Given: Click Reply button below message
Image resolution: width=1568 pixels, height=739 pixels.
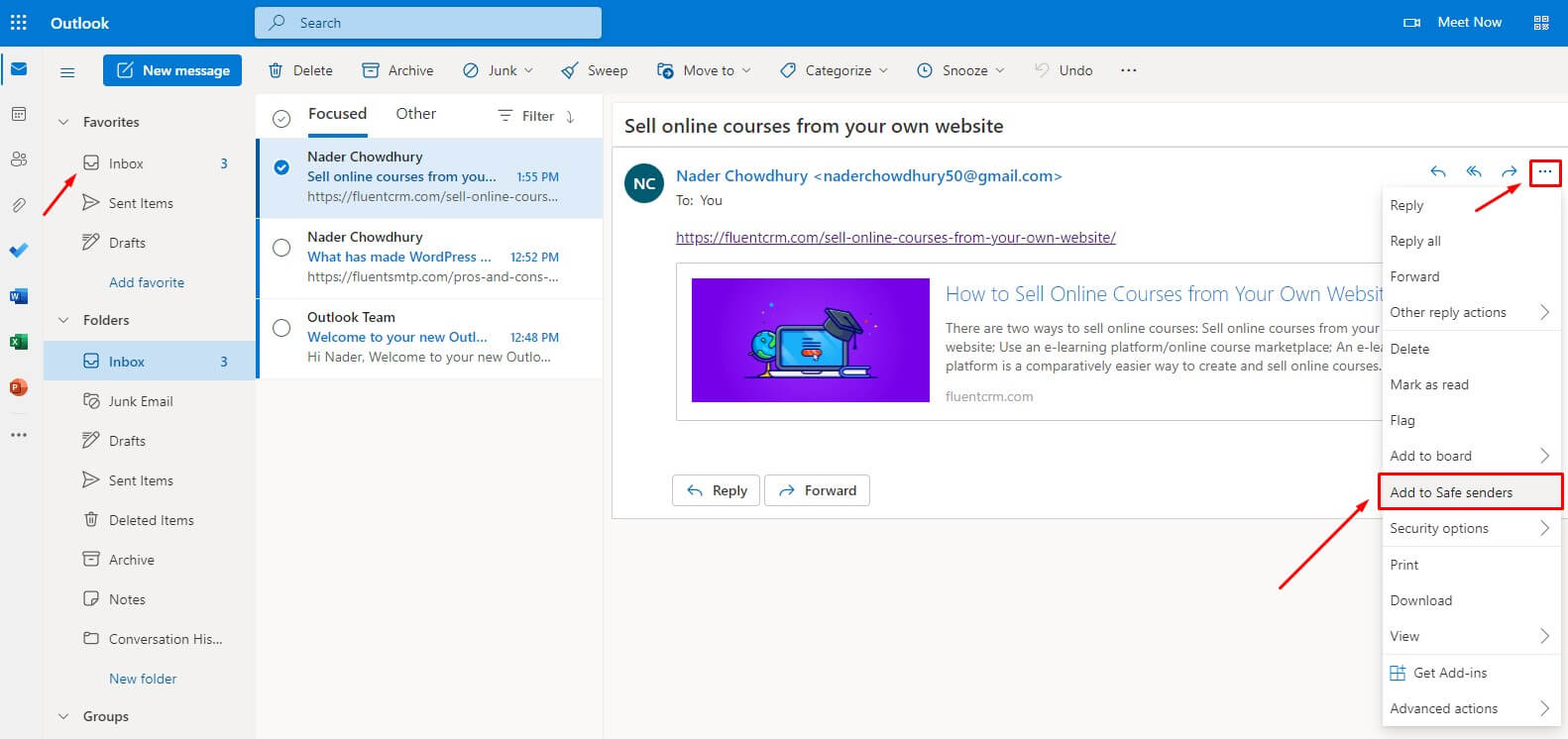Looking at the screenshot, I should pos(717,490).
